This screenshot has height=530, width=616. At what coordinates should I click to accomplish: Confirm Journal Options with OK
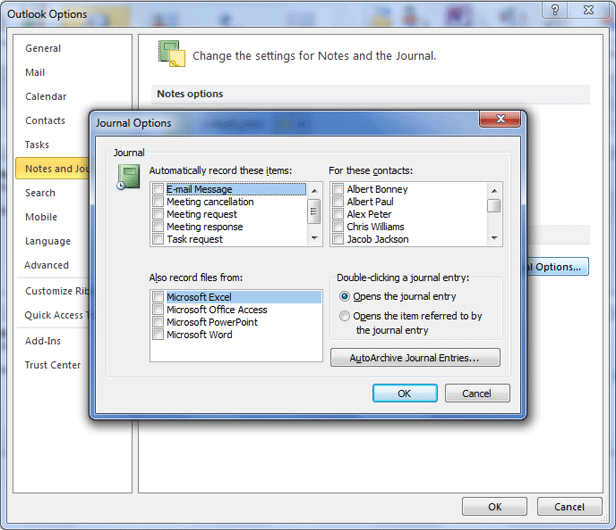pos(405,393)
